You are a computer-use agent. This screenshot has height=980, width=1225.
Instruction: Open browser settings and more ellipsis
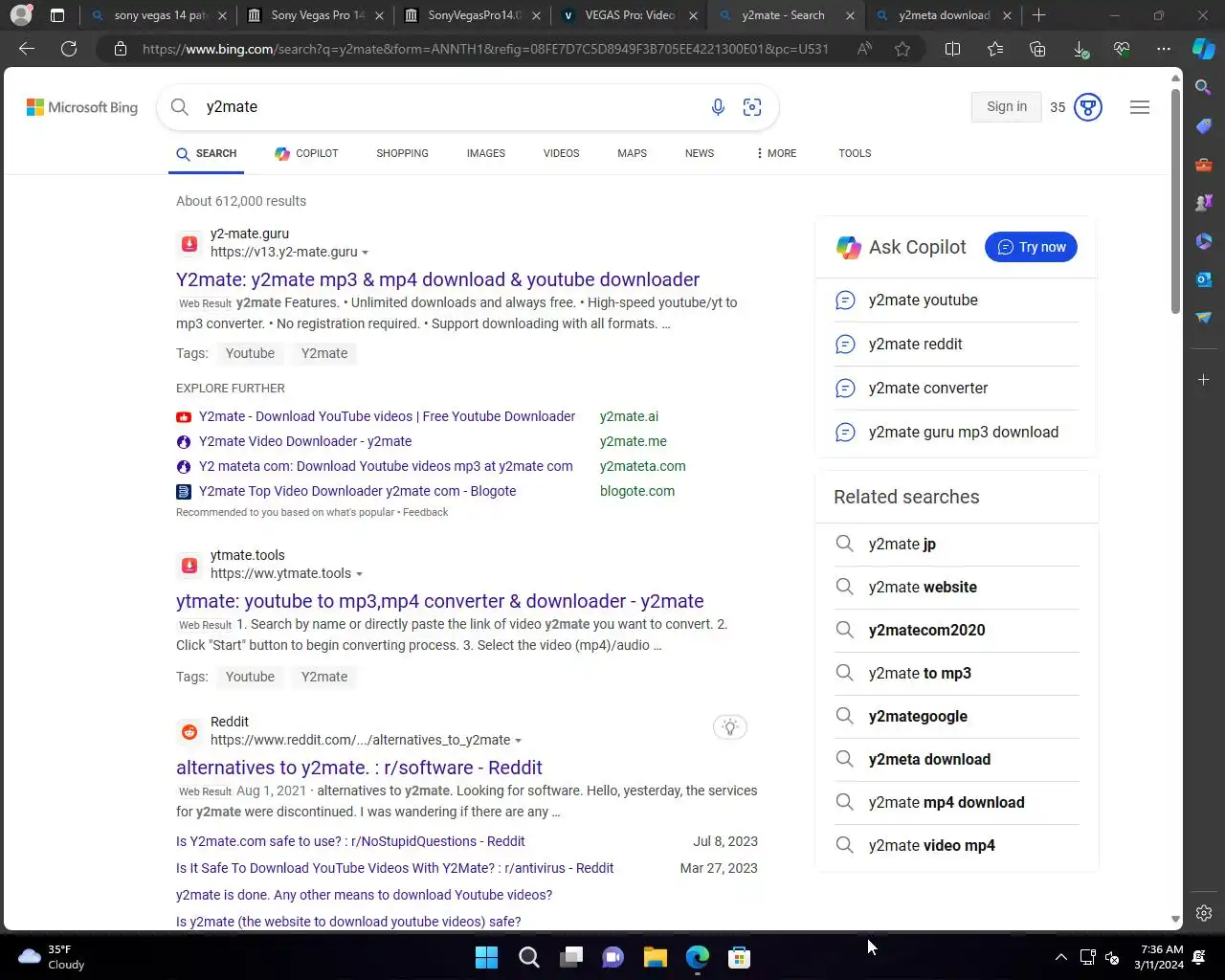(1164, 49)
